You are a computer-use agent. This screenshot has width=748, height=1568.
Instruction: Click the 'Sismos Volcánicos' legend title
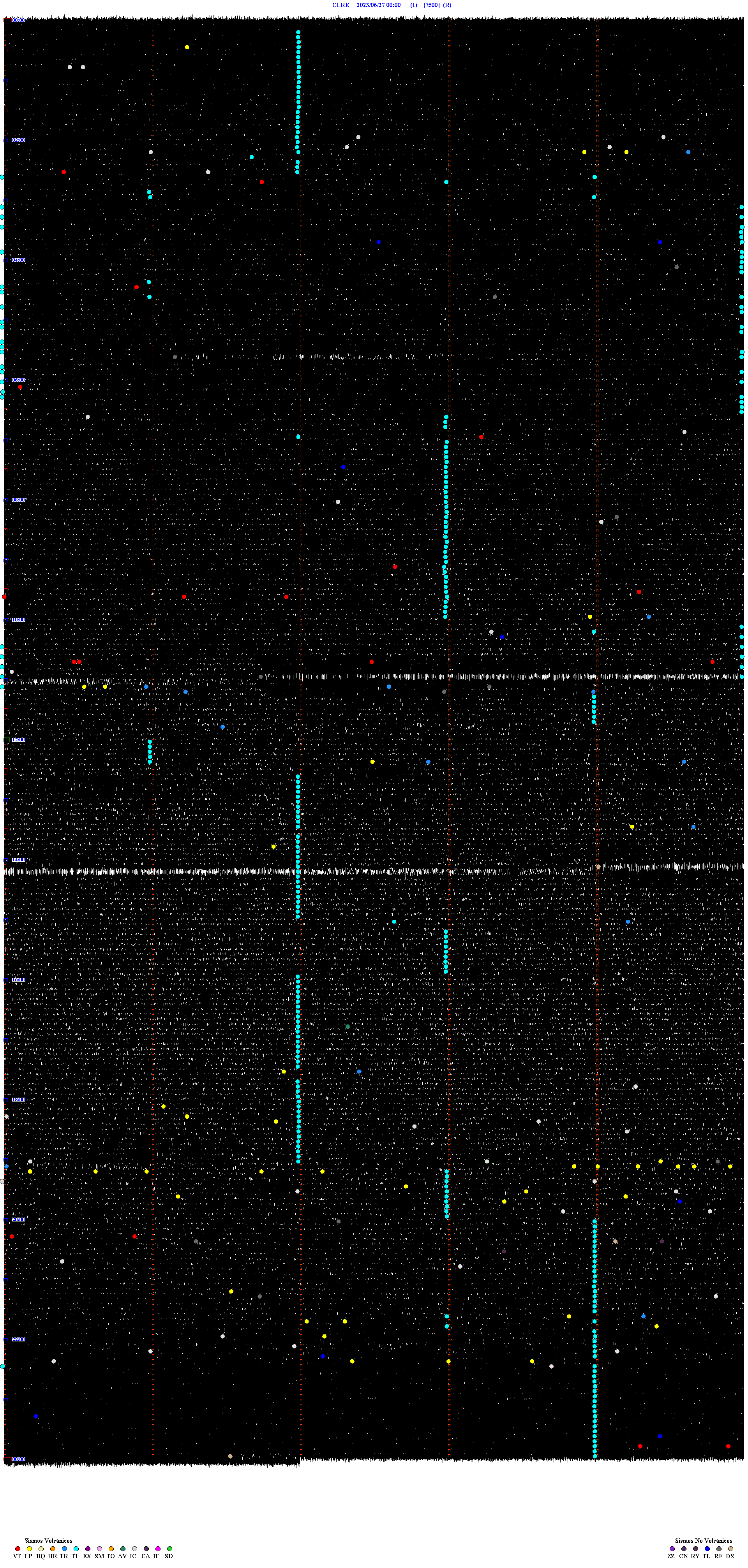(x=48, y=1541)
